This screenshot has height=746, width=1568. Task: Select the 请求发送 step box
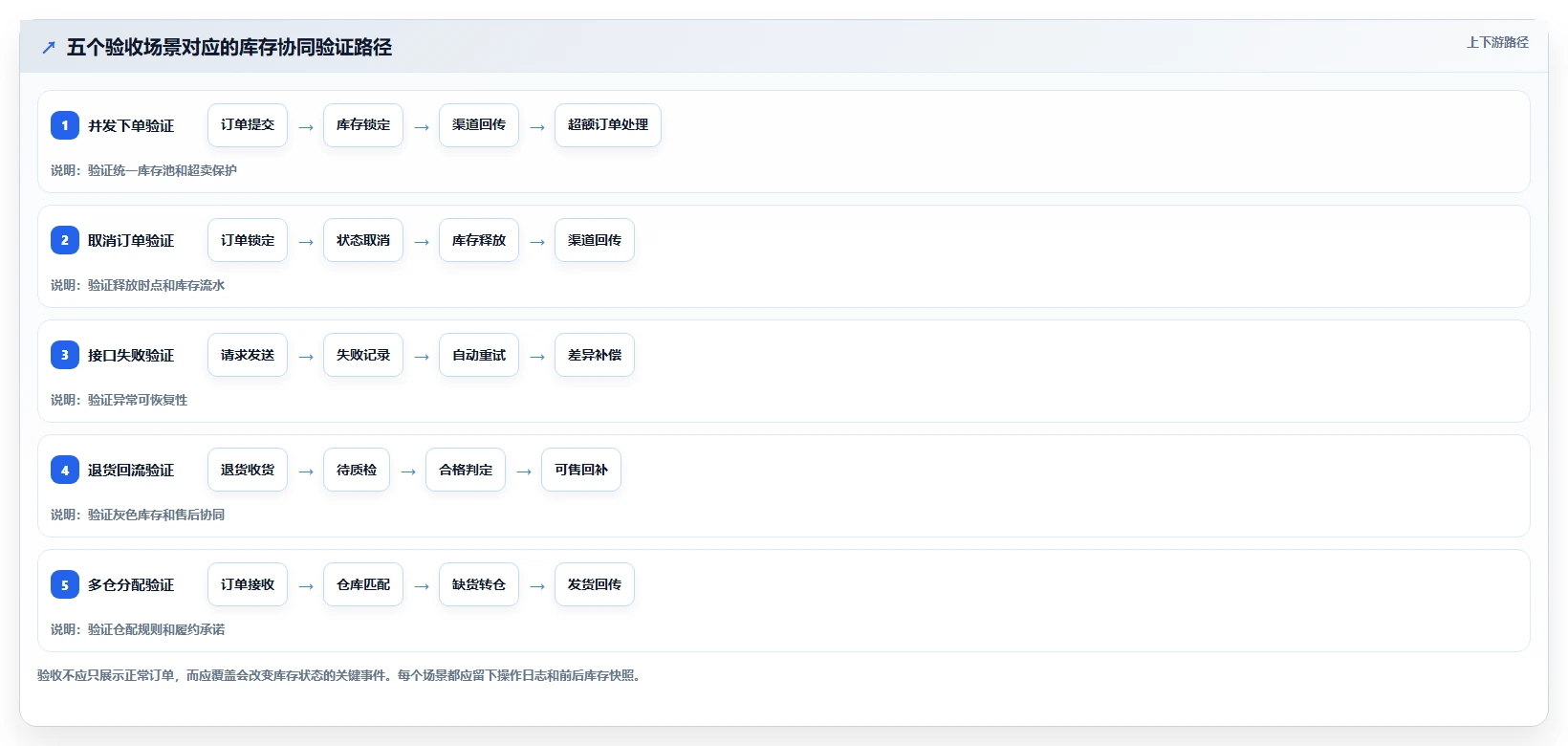[248, 355]
